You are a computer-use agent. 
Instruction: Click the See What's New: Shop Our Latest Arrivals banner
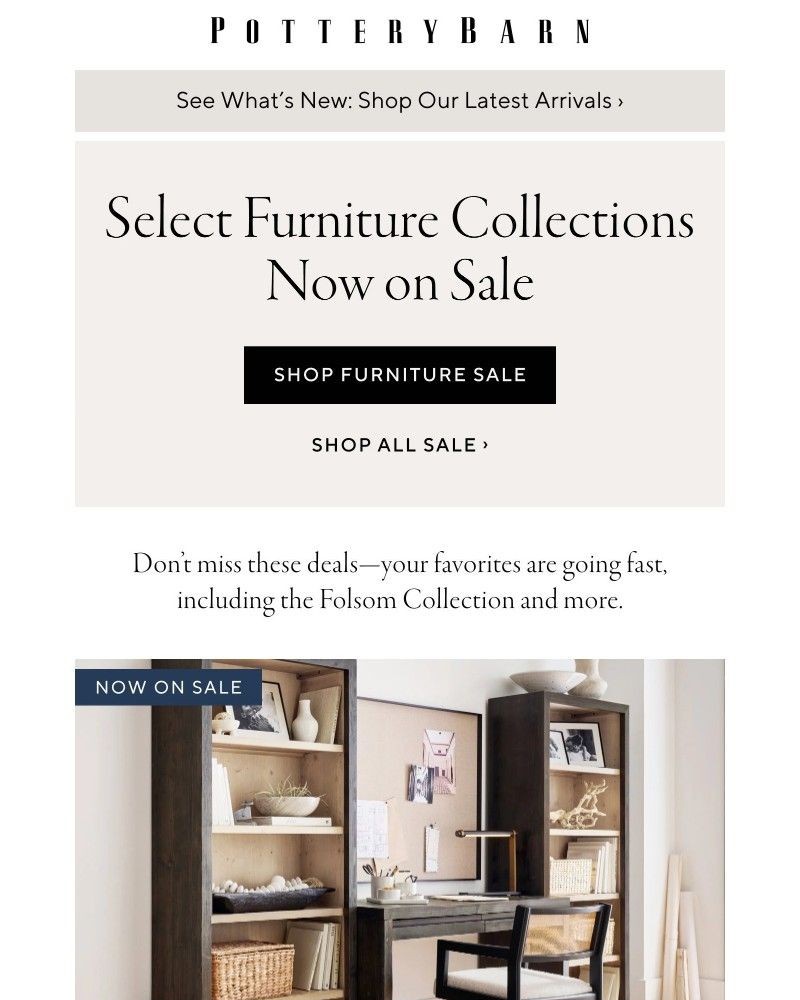pos(399,100)
